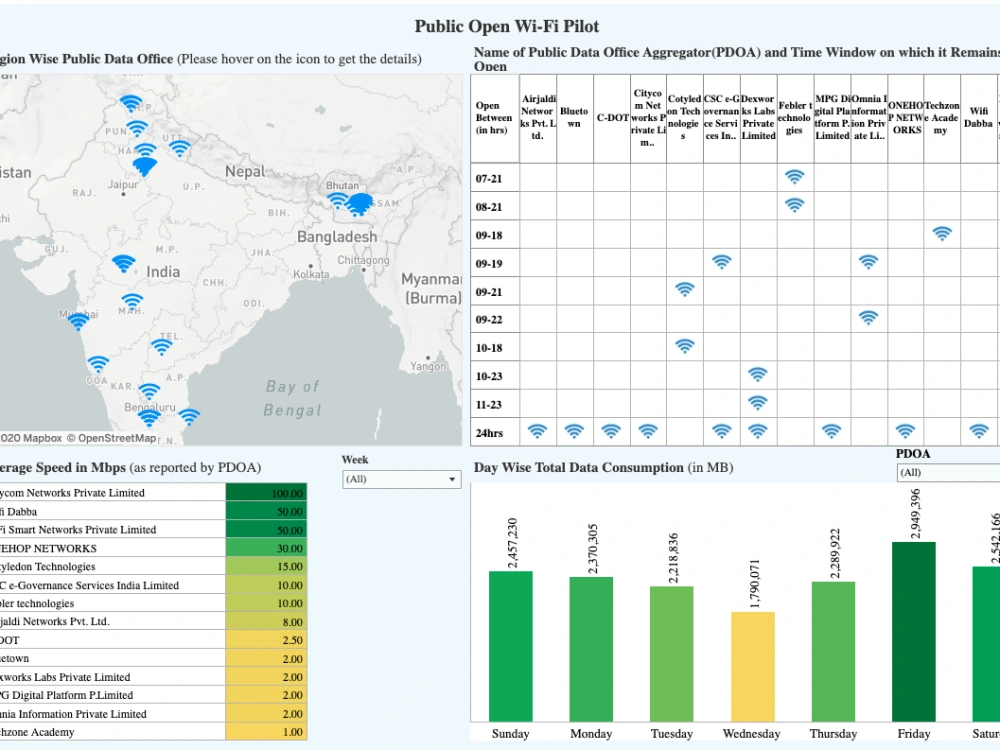Click the CSC e-Governance 24hrs Wi-Fi icon
Image resolution: width=1000 pixels, height=750 pixels.
click(721, 431)
